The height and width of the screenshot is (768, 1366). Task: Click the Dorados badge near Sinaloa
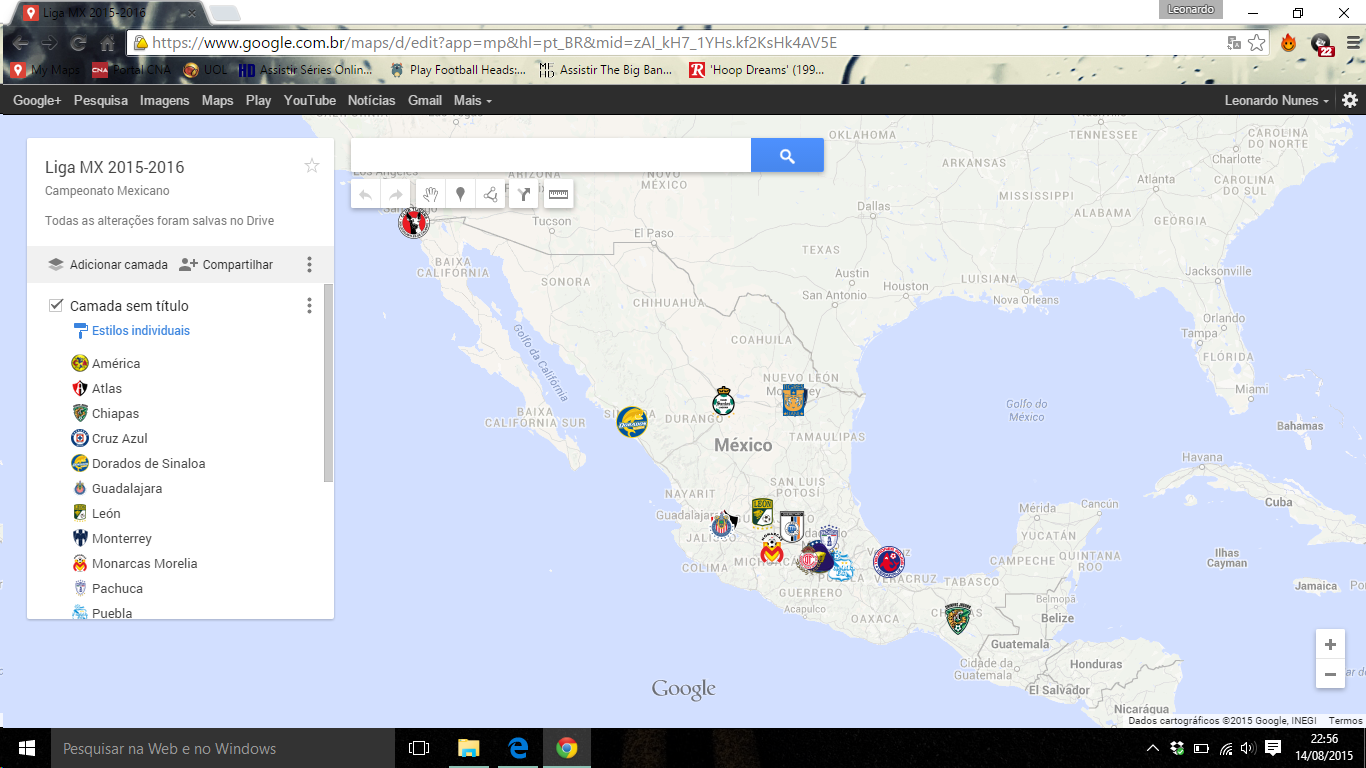633,422
